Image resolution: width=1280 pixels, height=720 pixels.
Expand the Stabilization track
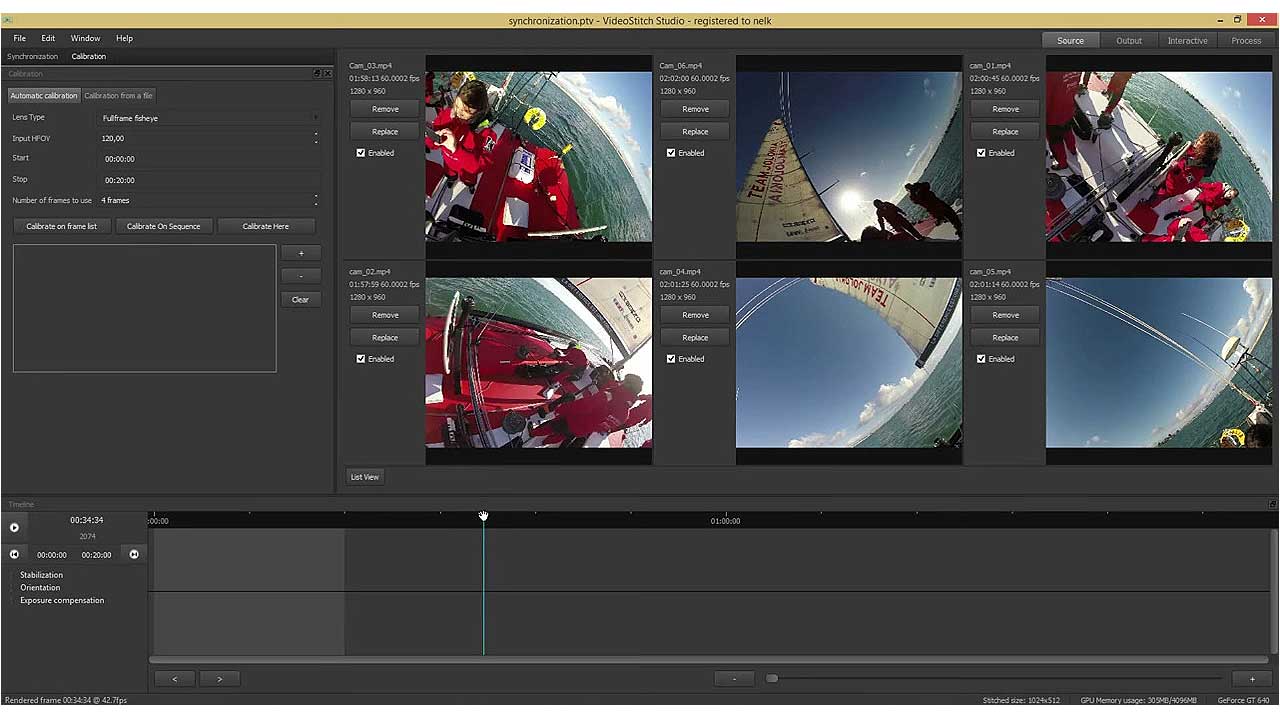(x=14, y=574)
